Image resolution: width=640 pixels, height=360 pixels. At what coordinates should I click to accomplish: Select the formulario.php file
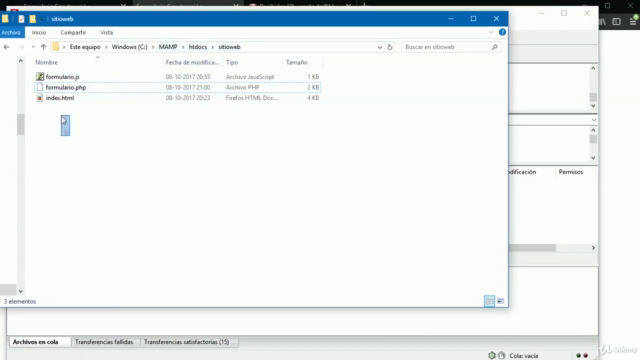(66, 87)
